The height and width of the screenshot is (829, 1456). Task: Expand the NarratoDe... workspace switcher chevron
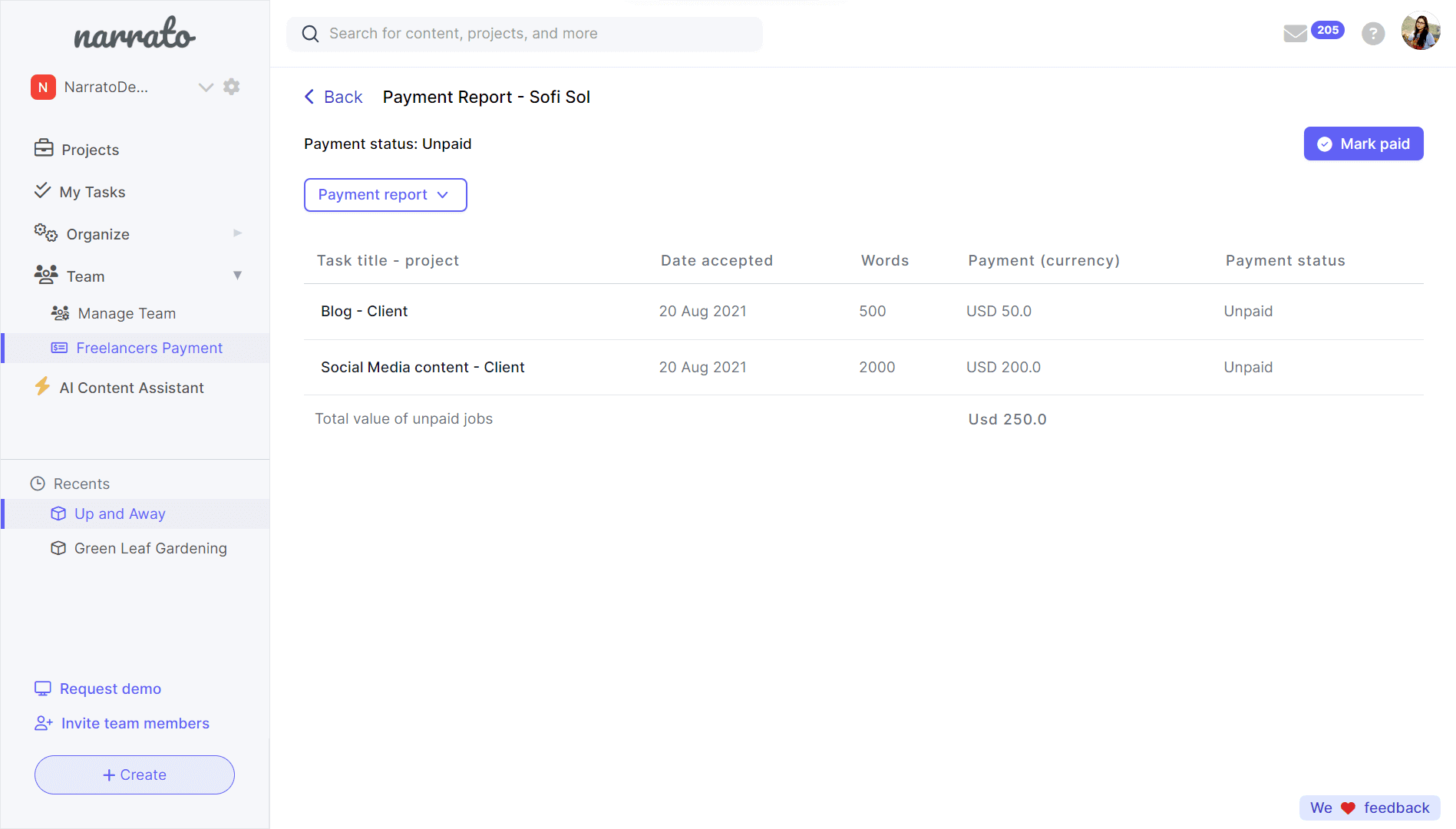[205, 87]
